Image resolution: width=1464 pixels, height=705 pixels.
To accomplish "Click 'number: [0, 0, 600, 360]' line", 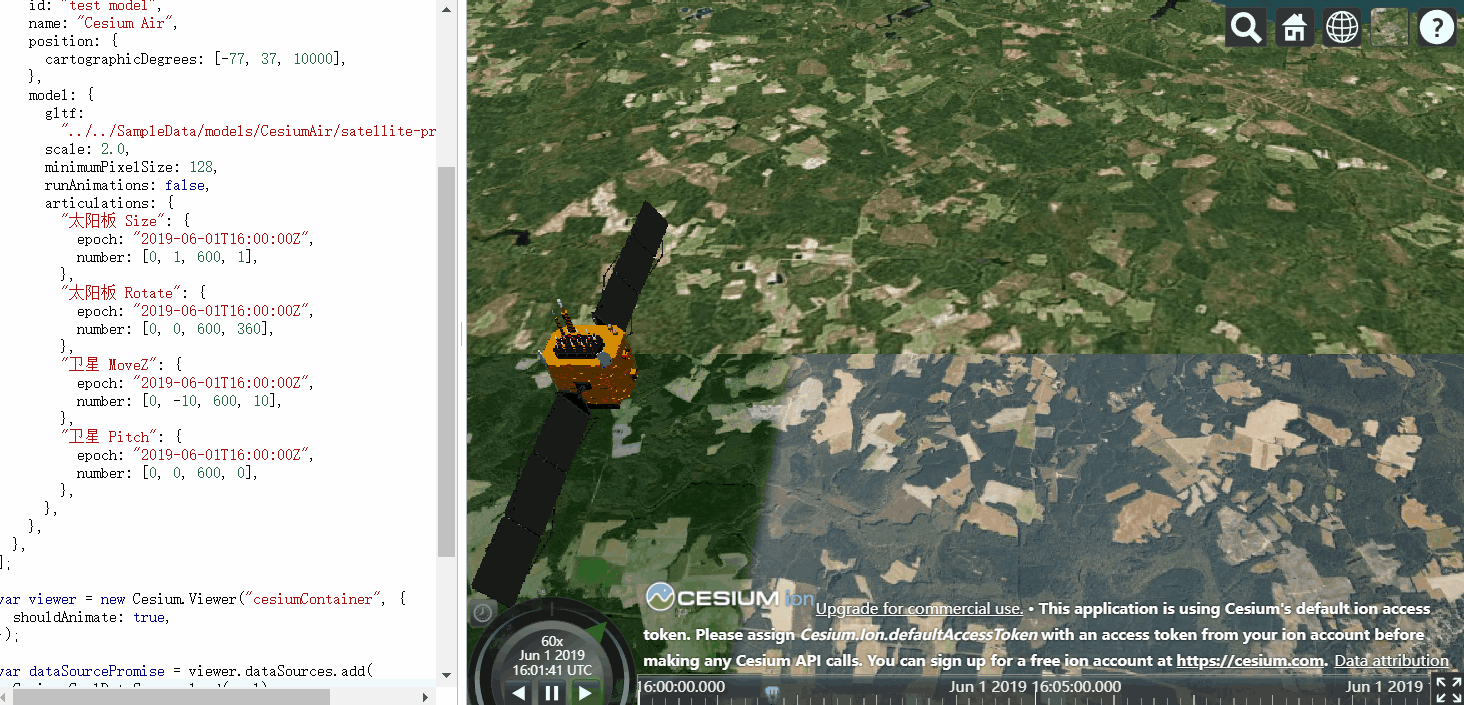I will click(175, 329).
